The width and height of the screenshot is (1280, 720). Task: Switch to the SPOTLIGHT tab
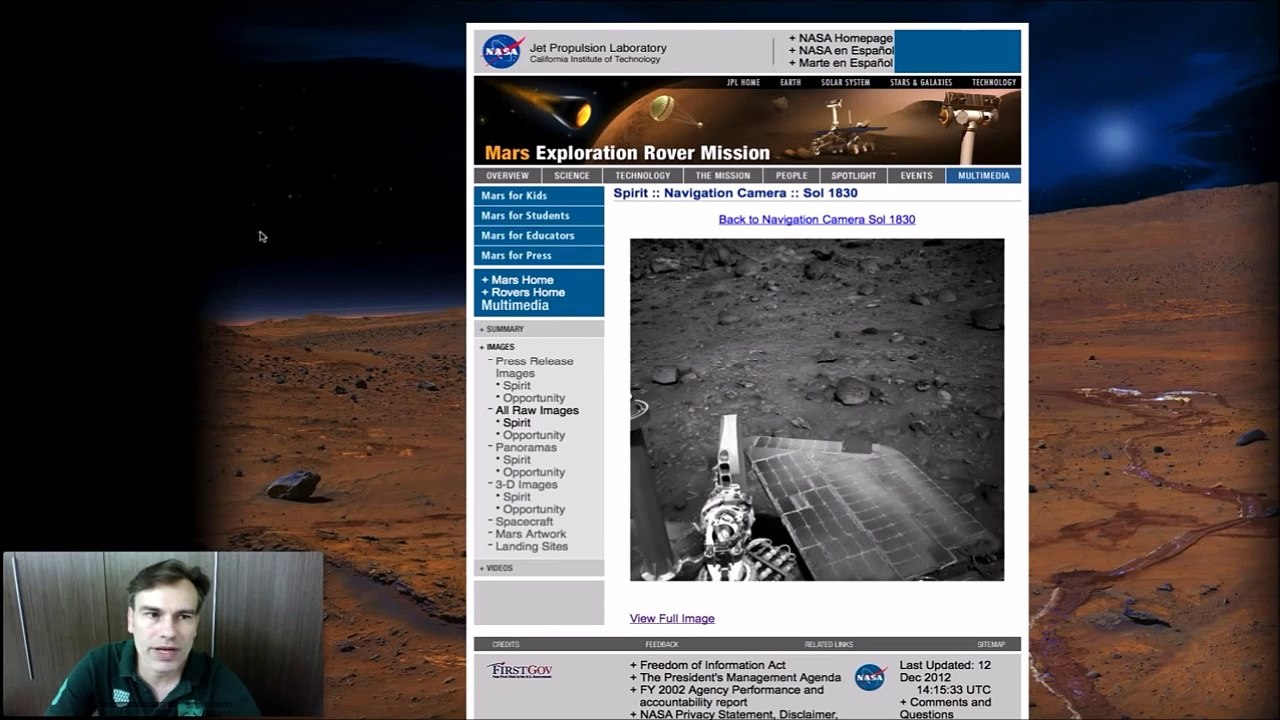[x=854, y=176]
